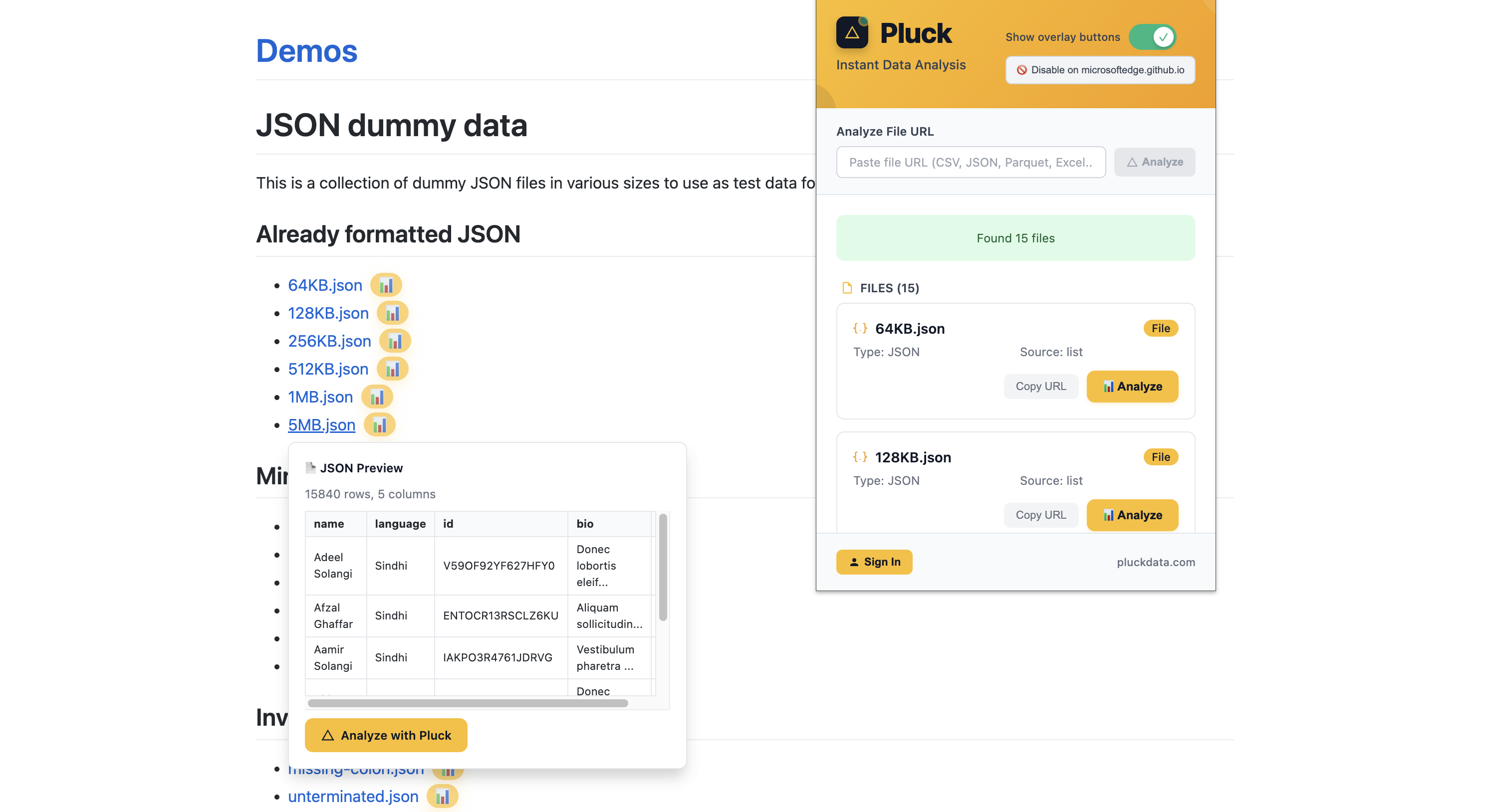Open the 5MB.json link
Viewport: 1491px width, 812px height.
(x=321, y=424)
